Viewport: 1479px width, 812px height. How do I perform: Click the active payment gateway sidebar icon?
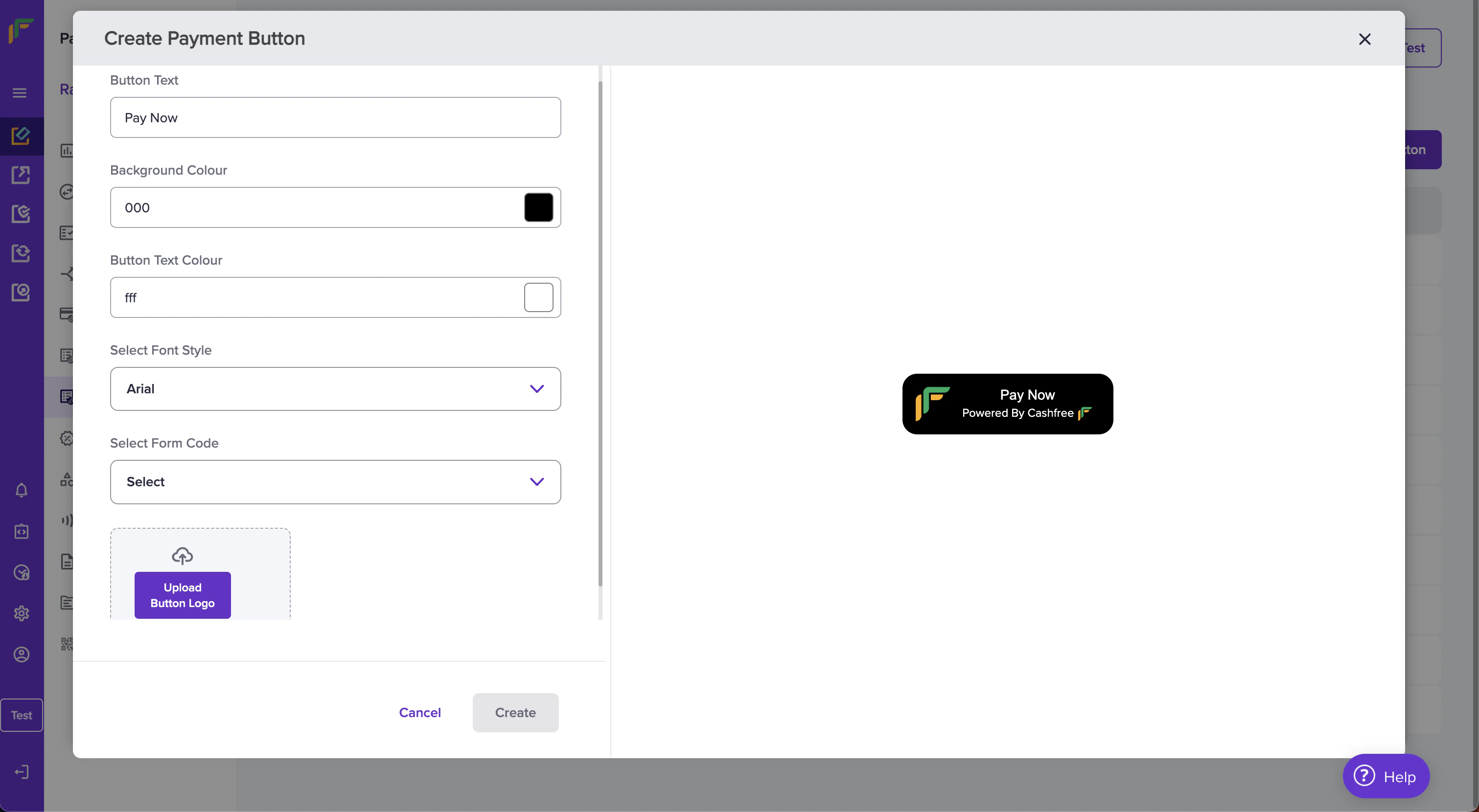coord(21,136)
